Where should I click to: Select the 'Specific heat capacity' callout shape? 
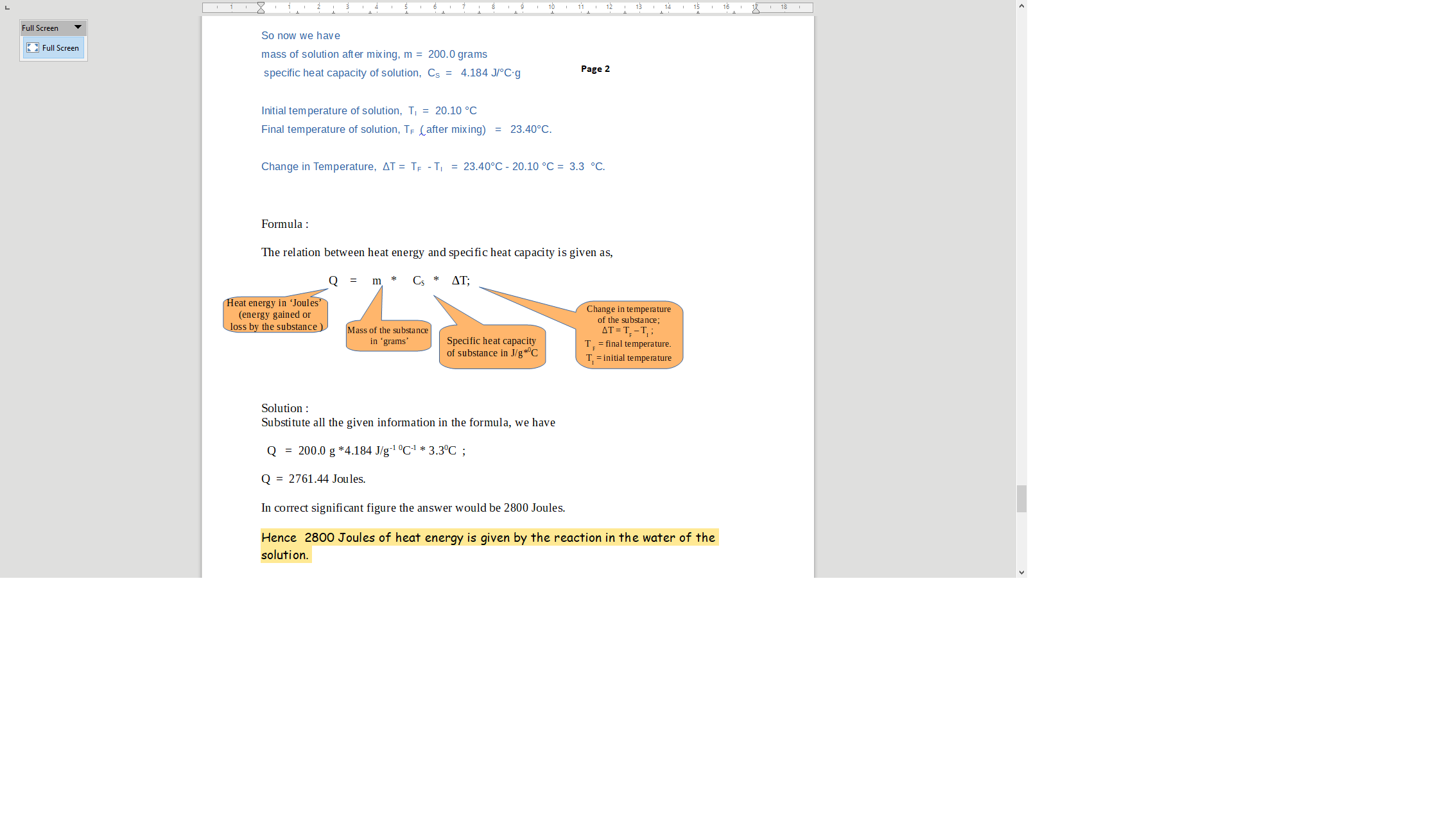point(492,347)
